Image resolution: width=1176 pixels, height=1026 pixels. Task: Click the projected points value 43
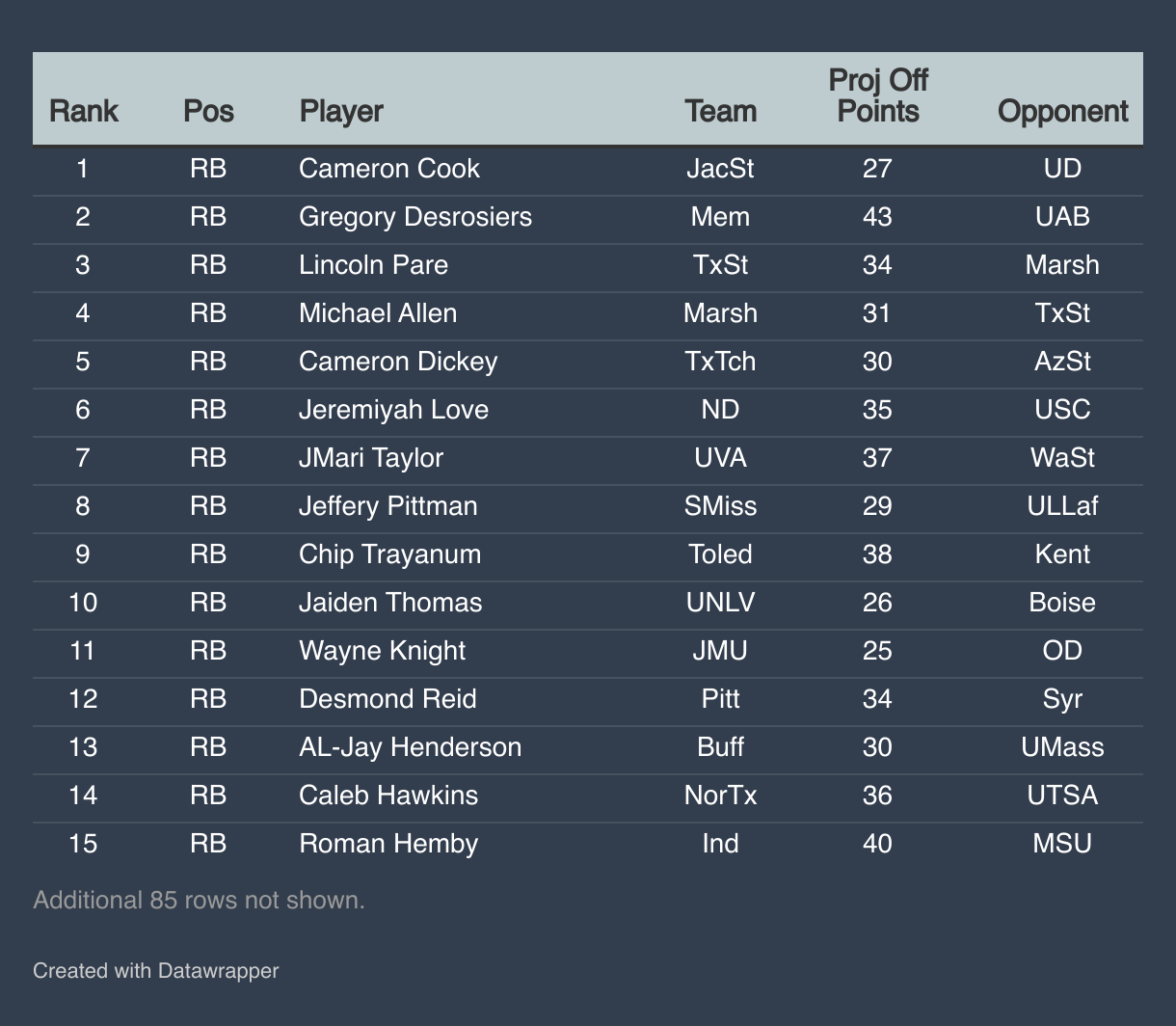[x=877, y=217]
